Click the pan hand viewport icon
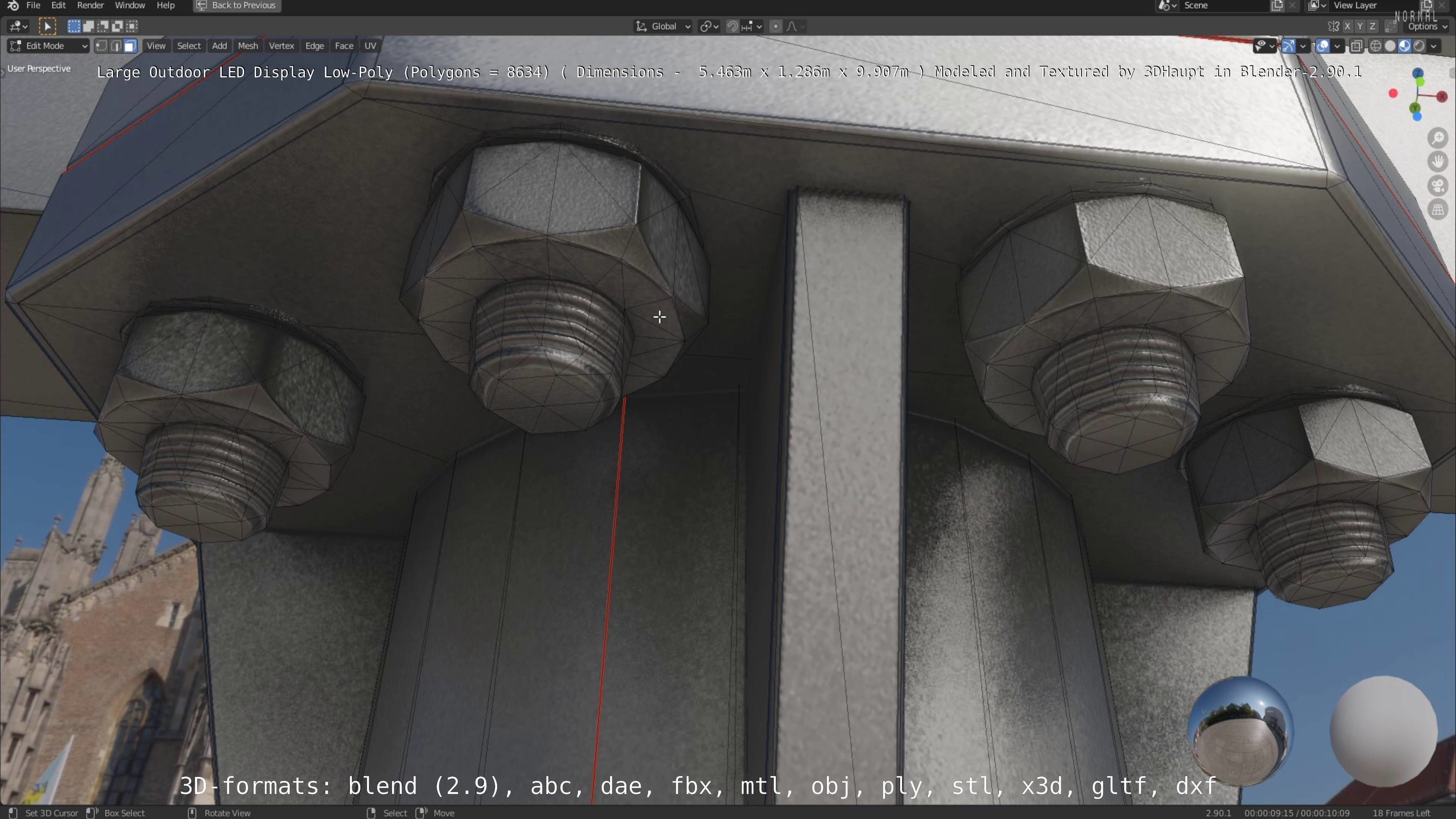The height and width of the screenshot is (819, 1456). tap(1438, 162)
